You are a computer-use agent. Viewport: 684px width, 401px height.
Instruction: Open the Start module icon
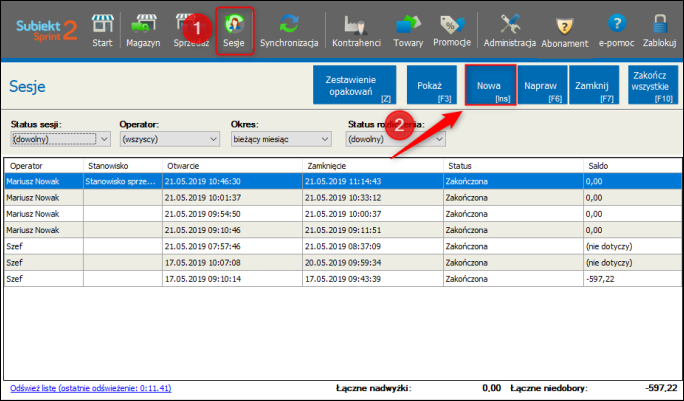point(102,29)
